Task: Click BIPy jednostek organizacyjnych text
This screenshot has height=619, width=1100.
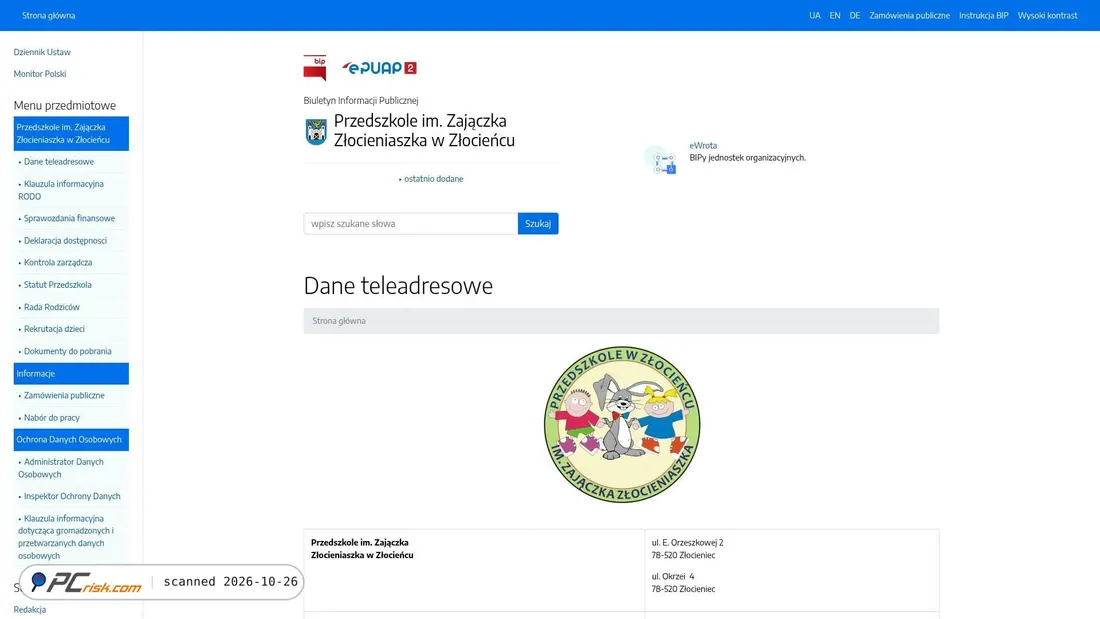Action: pos(747,158)
